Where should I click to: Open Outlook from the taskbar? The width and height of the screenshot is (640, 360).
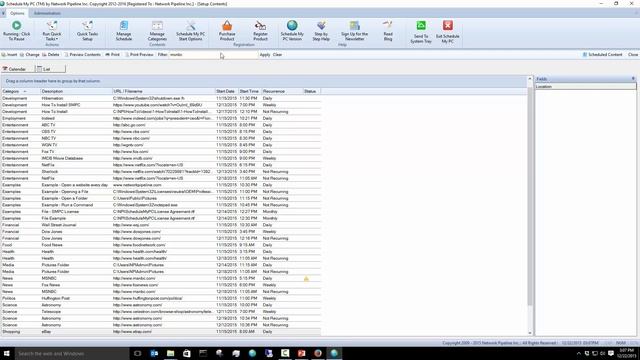tap(154, 353)
